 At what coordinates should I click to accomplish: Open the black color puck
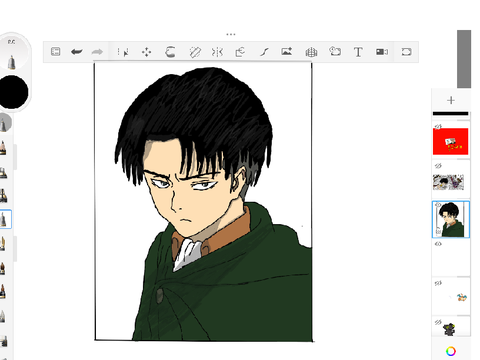(x=13, y=92)
